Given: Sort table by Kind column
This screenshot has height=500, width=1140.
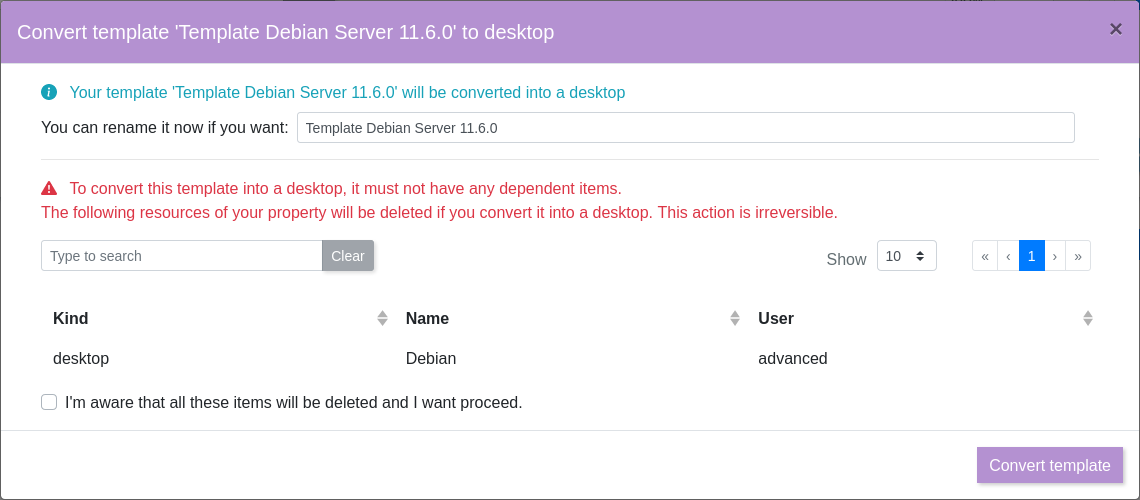Looking at the screenshot, I should 382,318.
